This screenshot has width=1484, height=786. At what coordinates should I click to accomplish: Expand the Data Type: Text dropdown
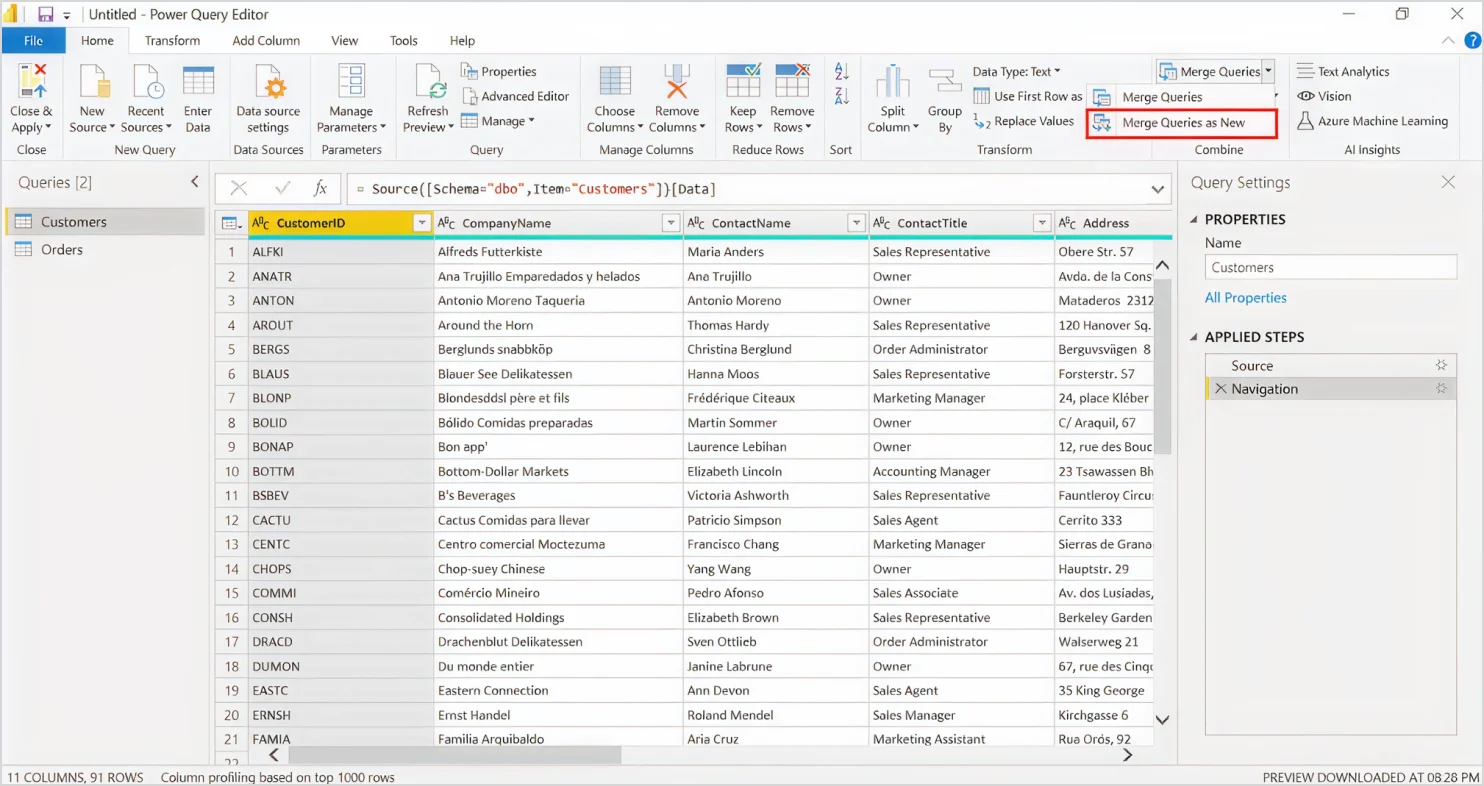click(x=1017, y=72)
